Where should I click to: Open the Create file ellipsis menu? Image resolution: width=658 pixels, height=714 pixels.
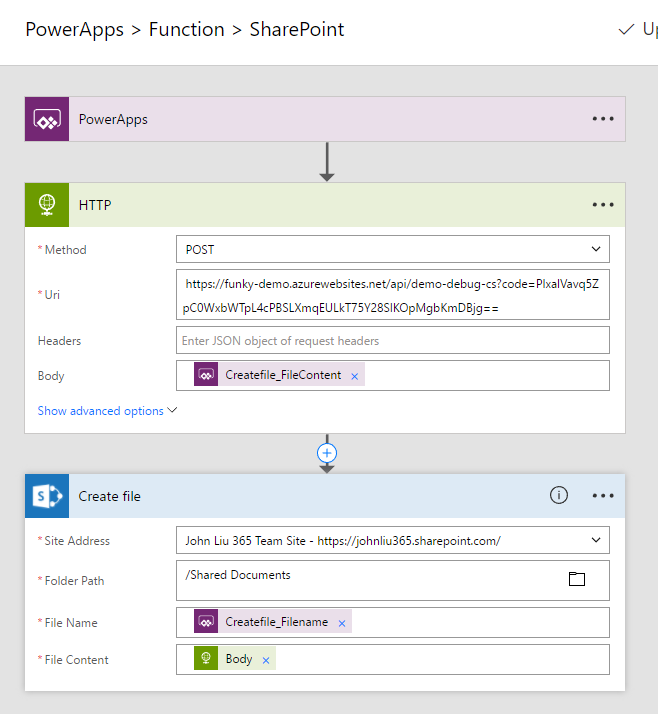(602, 496)
